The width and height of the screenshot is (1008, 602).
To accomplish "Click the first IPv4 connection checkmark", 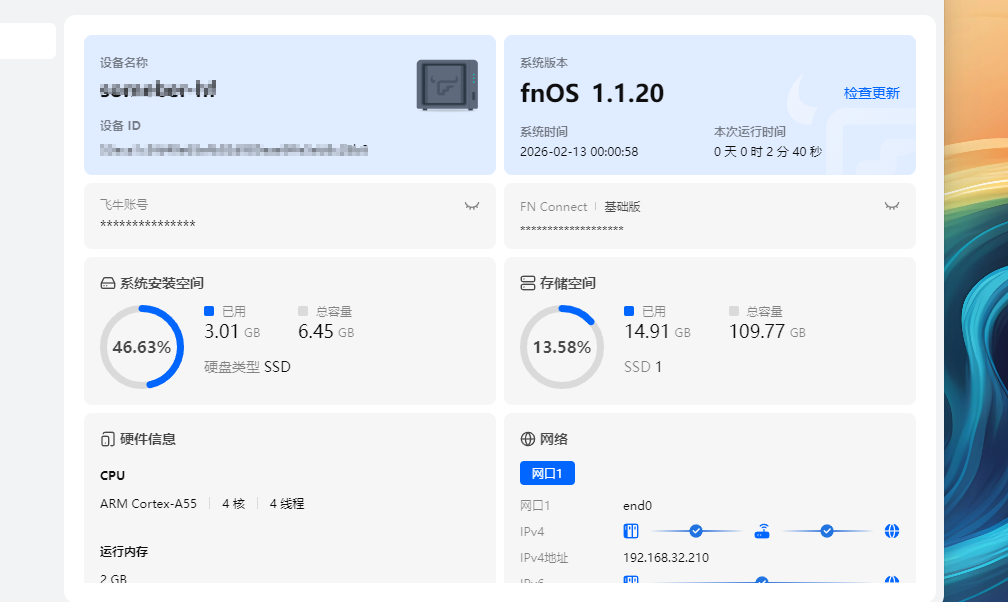I will click(696, 531).
